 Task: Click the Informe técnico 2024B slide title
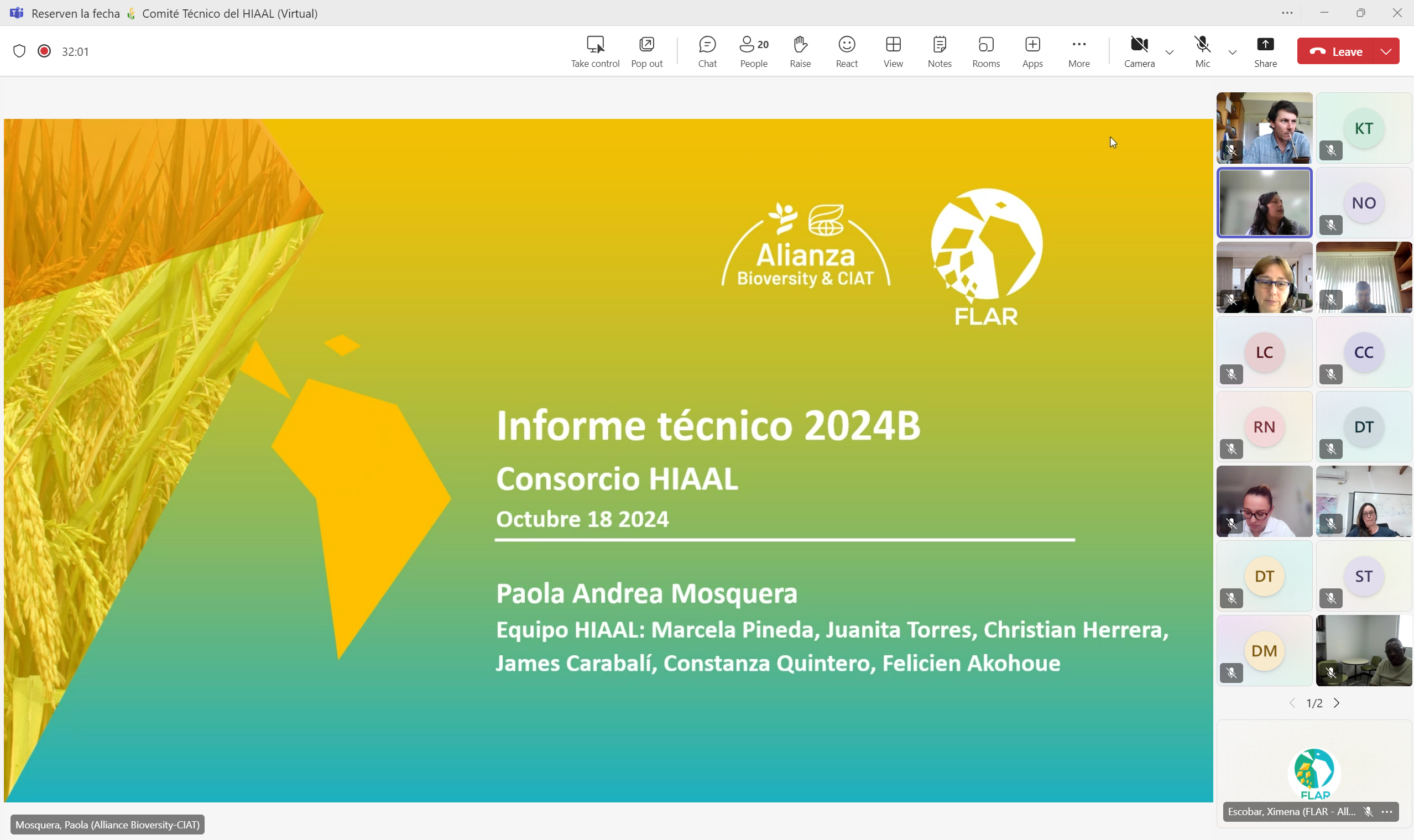pyautogui.click(x=708, y=425)
